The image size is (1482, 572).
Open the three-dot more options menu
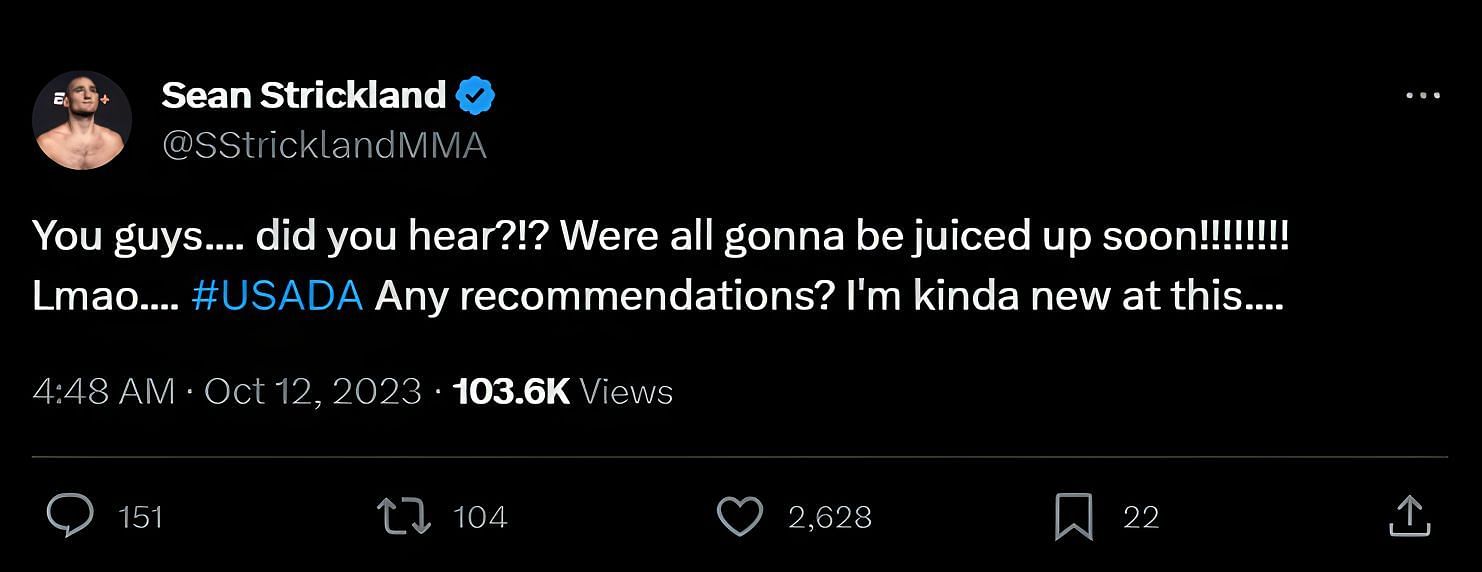pyautogui.click(x=1422, y=96)
